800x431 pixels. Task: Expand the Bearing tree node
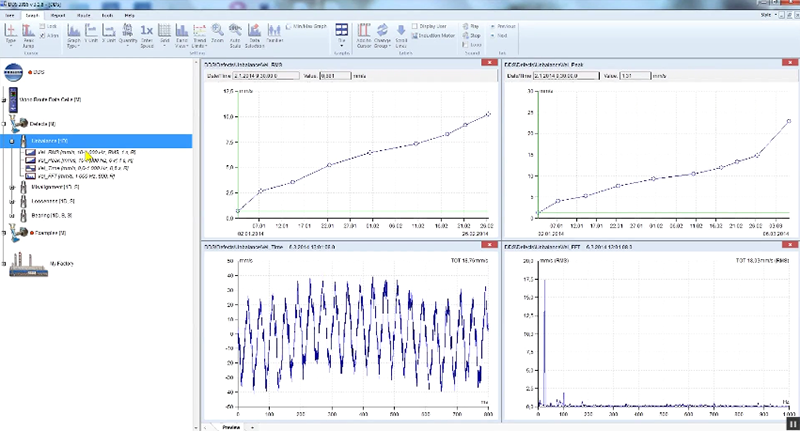pyautogui.click(x=11, y=214)
